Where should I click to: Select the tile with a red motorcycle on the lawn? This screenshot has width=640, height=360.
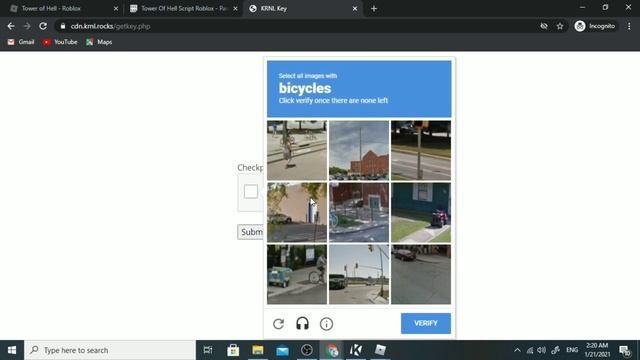421,212
